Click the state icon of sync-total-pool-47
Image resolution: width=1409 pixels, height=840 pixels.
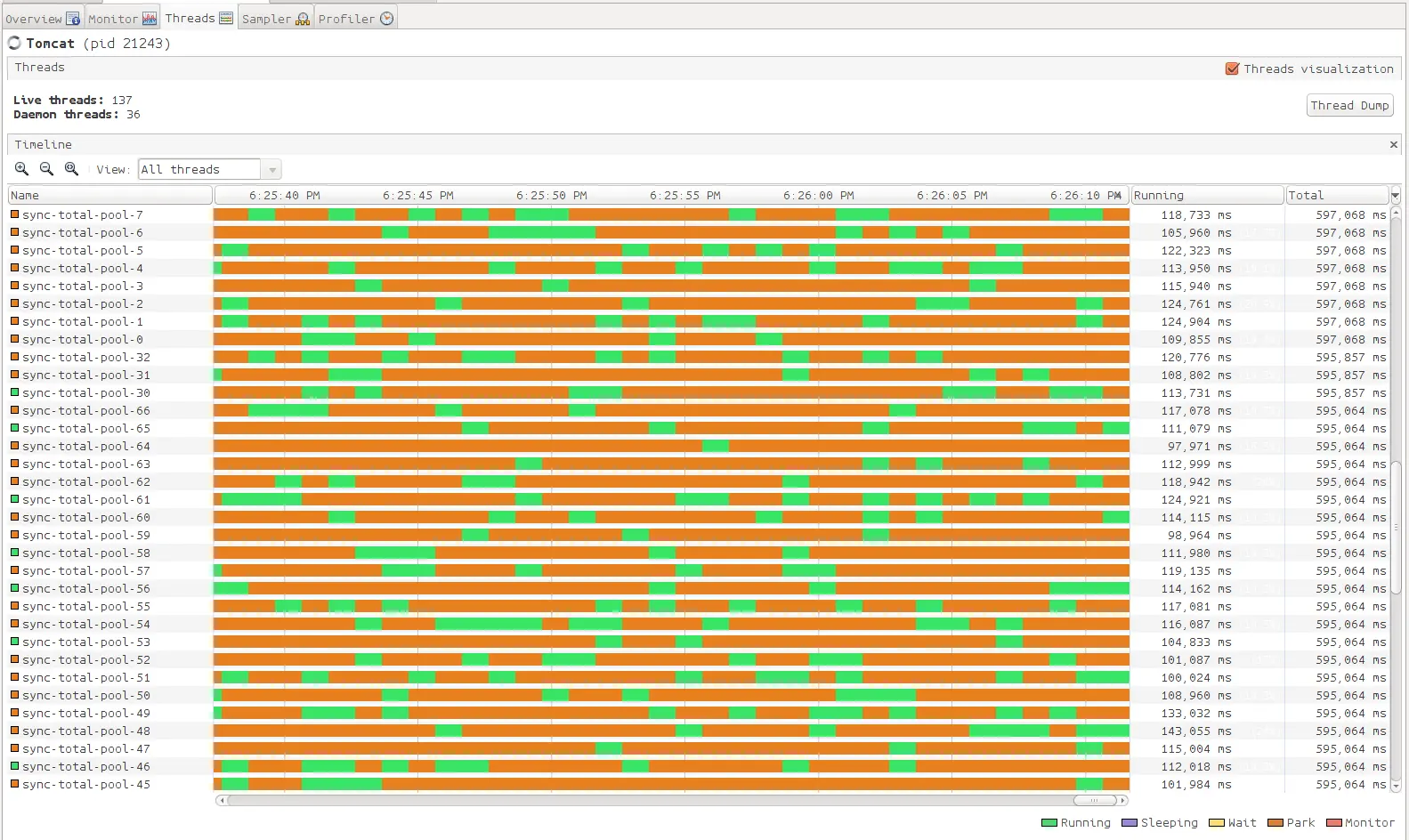coord(14,747)
